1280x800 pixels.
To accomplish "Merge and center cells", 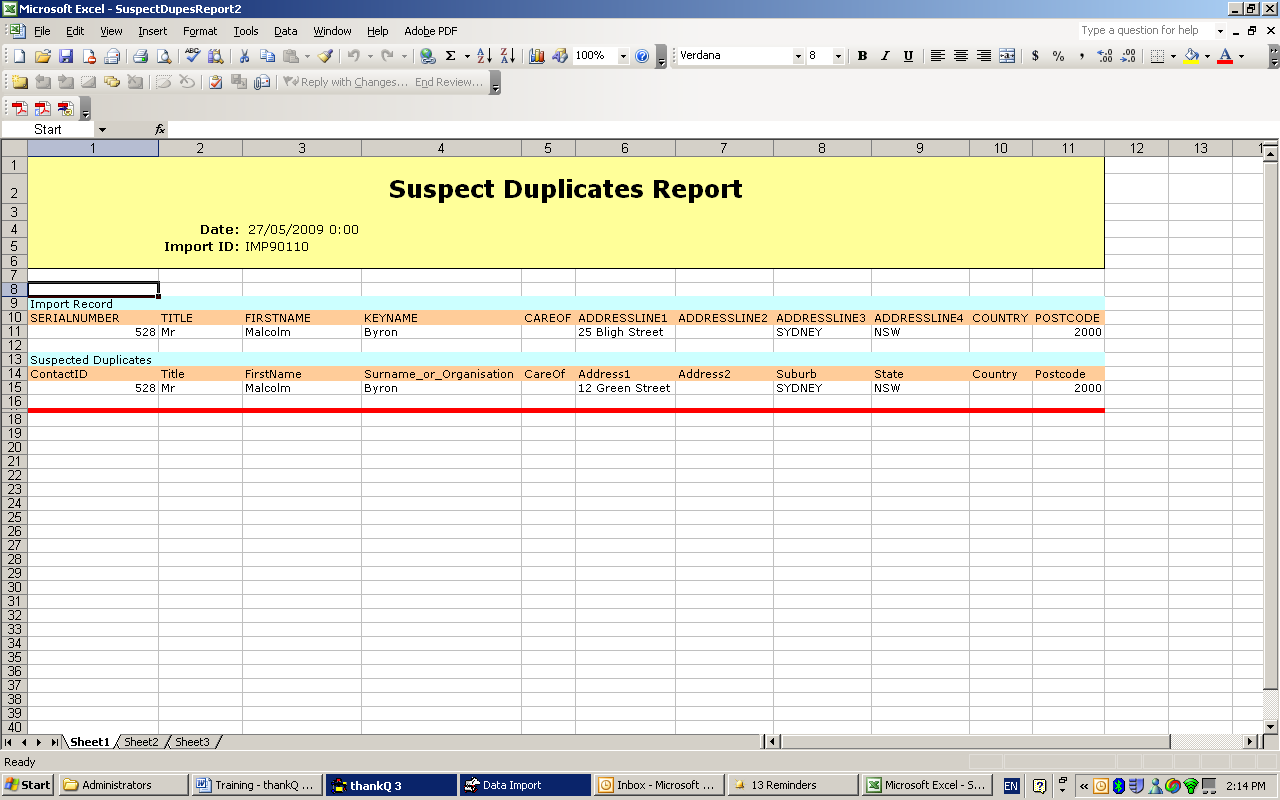I will pyautogui.click(x=1007, y=56).
